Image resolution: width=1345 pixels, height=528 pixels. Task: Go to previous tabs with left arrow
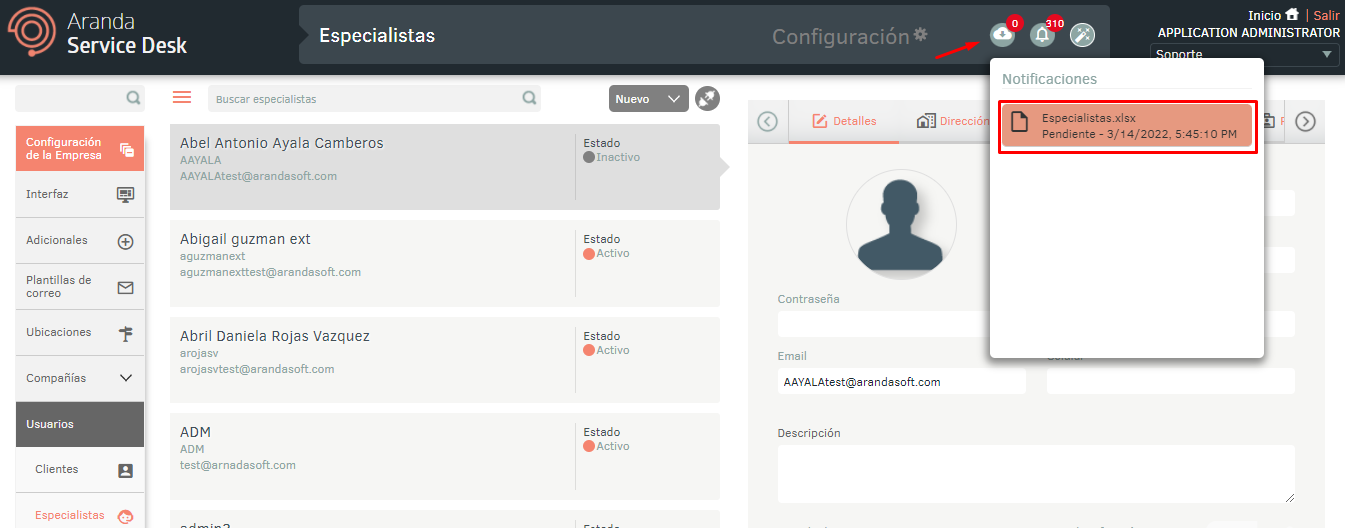pos(767,121)
